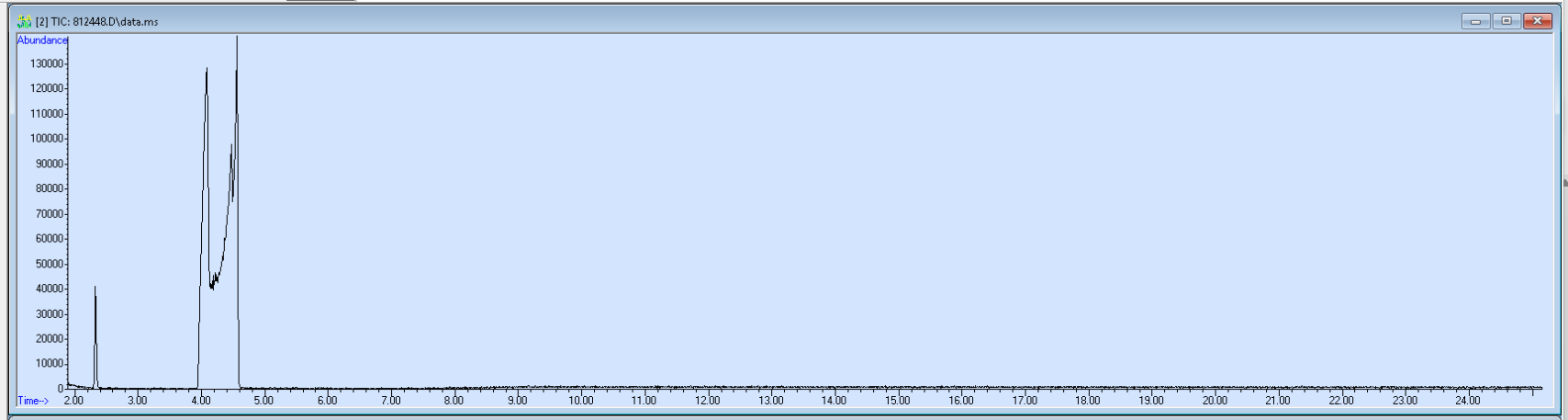Click the 70000 abundance tick label

(50, 214)
